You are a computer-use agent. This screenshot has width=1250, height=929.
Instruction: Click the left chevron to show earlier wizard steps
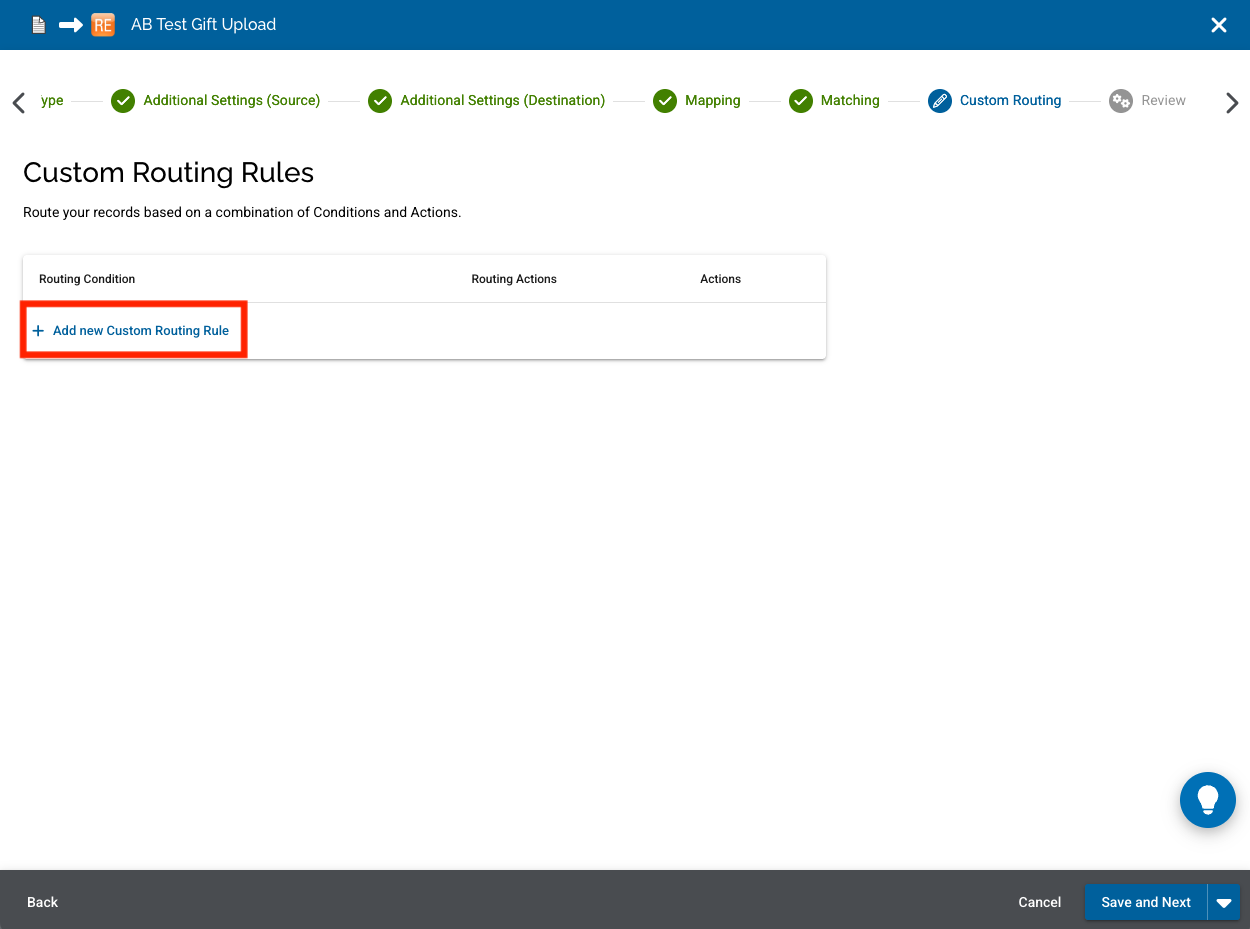pyautogui.click(x=18, y=102)
